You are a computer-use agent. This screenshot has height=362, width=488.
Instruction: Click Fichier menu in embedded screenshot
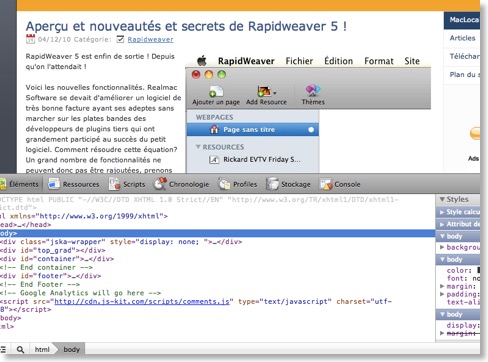tap(299, 61)
